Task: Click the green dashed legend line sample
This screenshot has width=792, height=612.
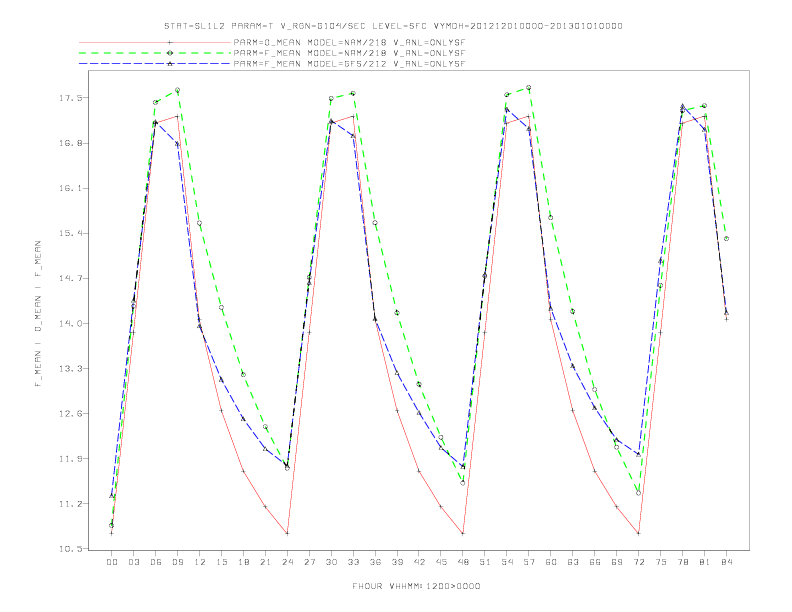Action: [x=155, y=53]
